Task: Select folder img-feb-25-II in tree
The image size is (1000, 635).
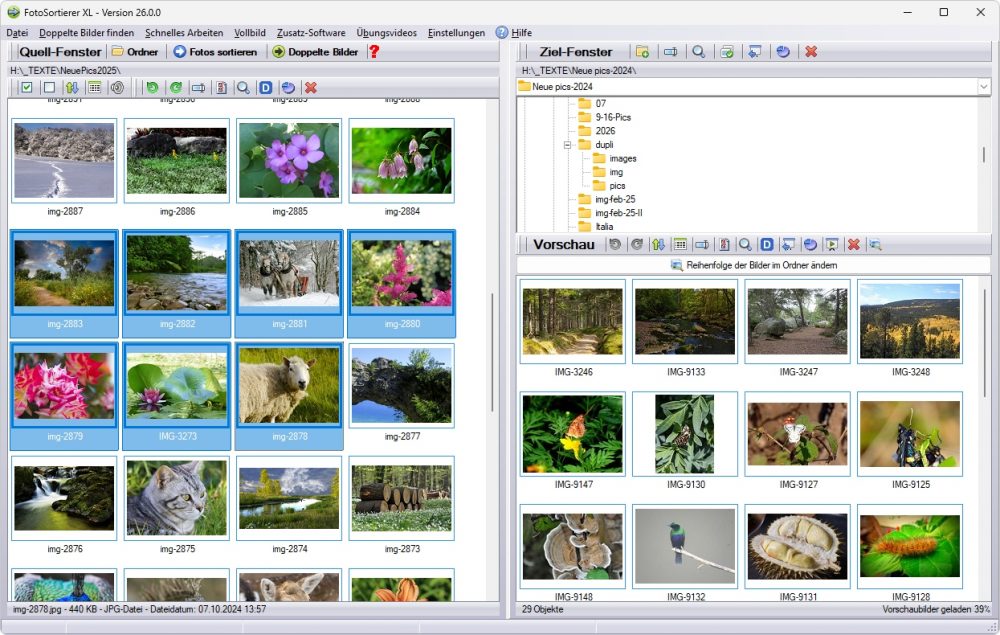Action: coord(619,213)
